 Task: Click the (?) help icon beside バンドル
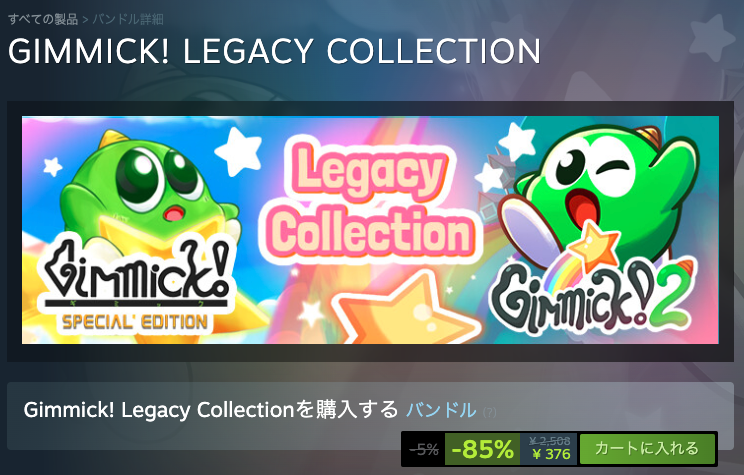(x=489, y=412)
